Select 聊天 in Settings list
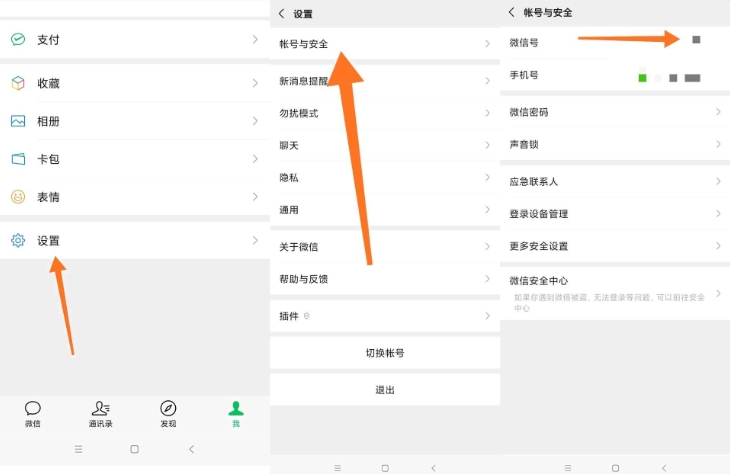 (x=385, y=145)
